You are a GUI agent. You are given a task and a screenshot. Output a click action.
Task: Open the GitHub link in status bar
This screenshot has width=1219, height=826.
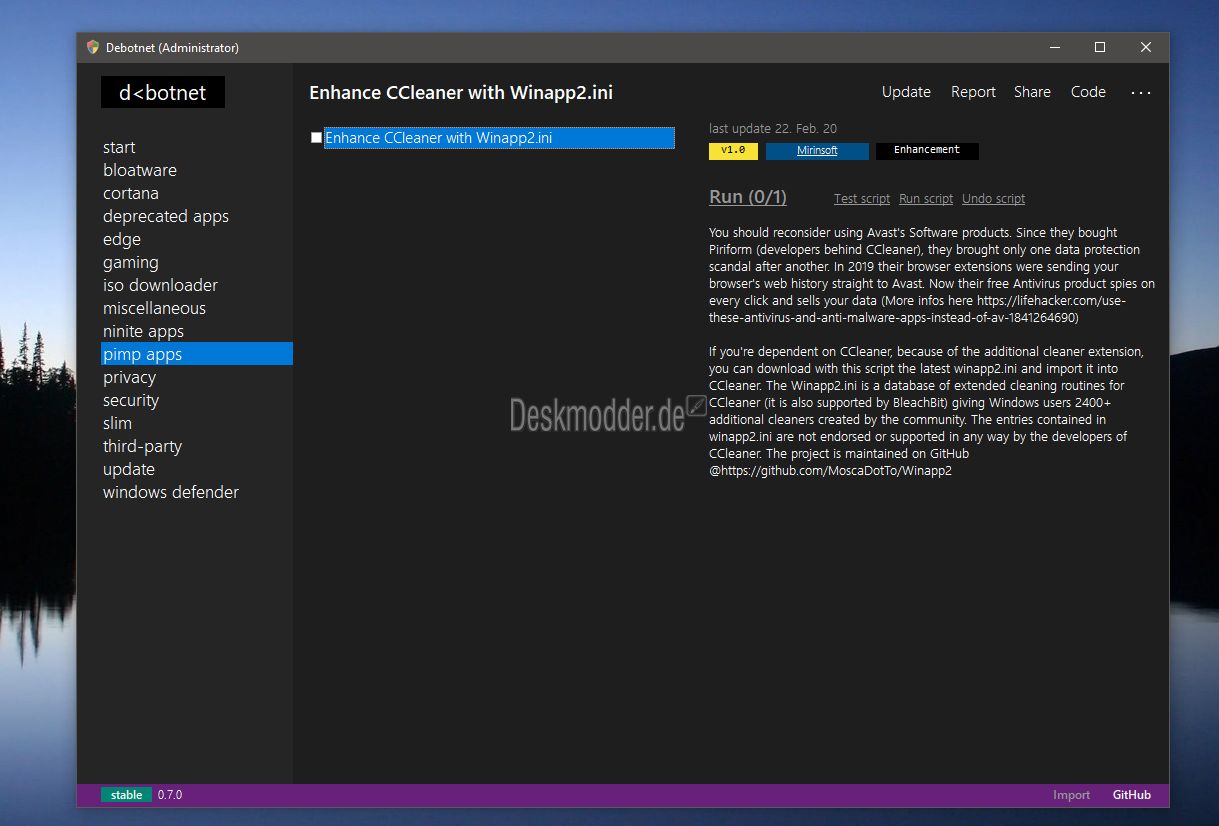[x=1132, y=795]
